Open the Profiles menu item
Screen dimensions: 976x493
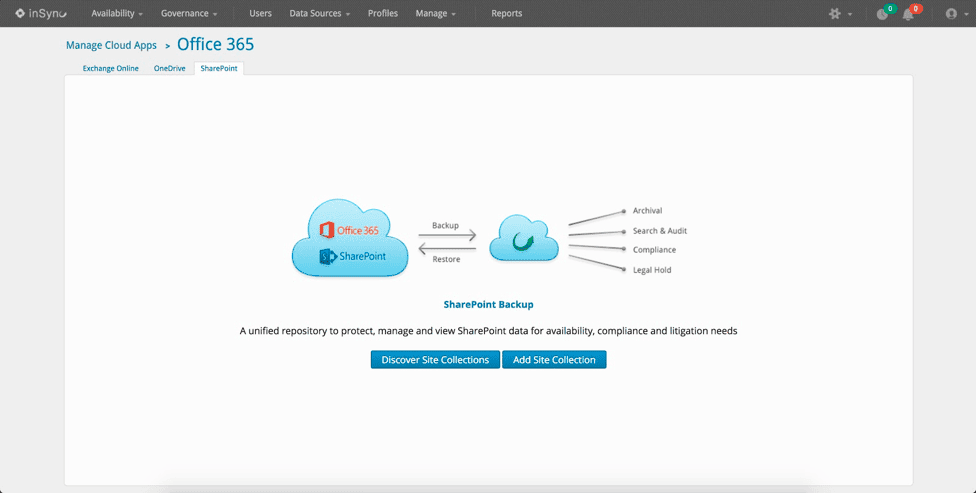(x=382, y=14)
